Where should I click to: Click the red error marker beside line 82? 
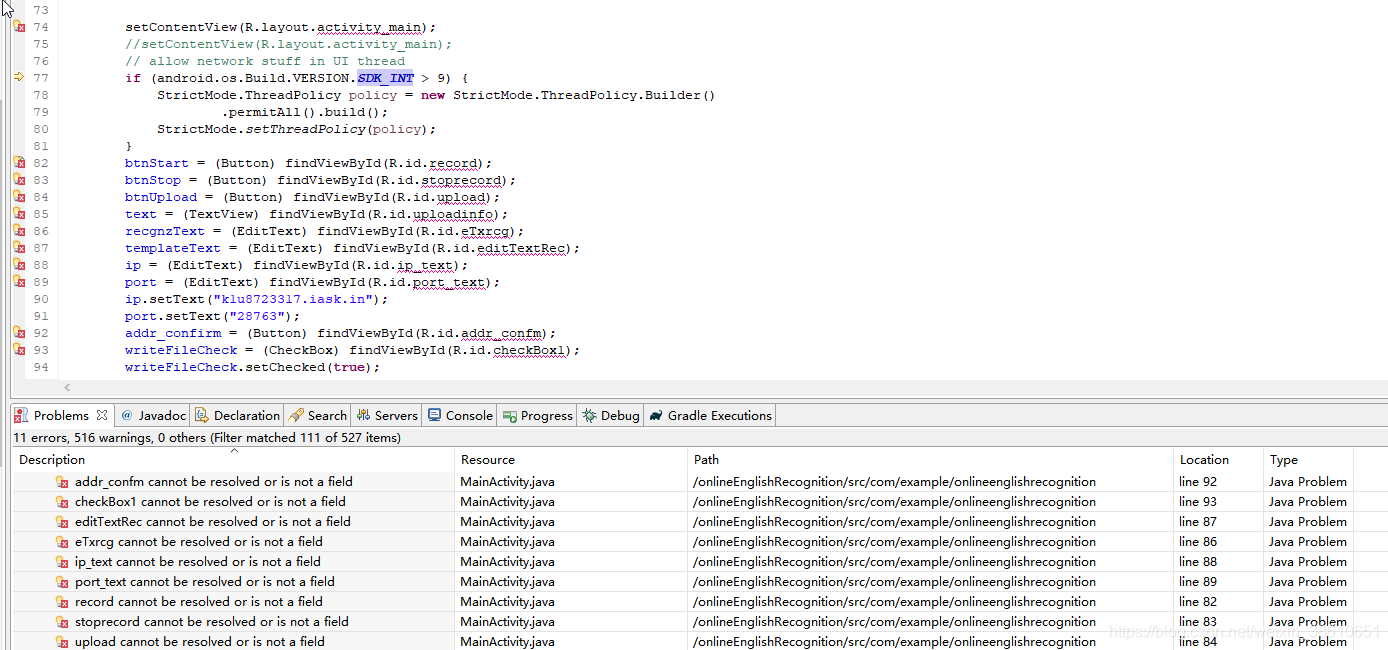coord(18,162)
